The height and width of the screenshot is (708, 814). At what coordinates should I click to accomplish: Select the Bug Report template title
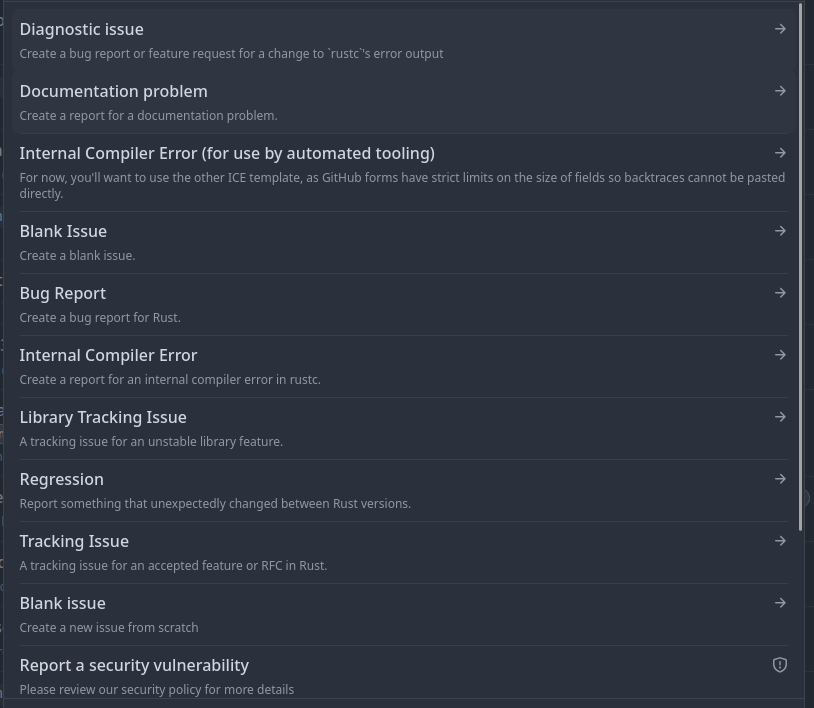(63, 293)
